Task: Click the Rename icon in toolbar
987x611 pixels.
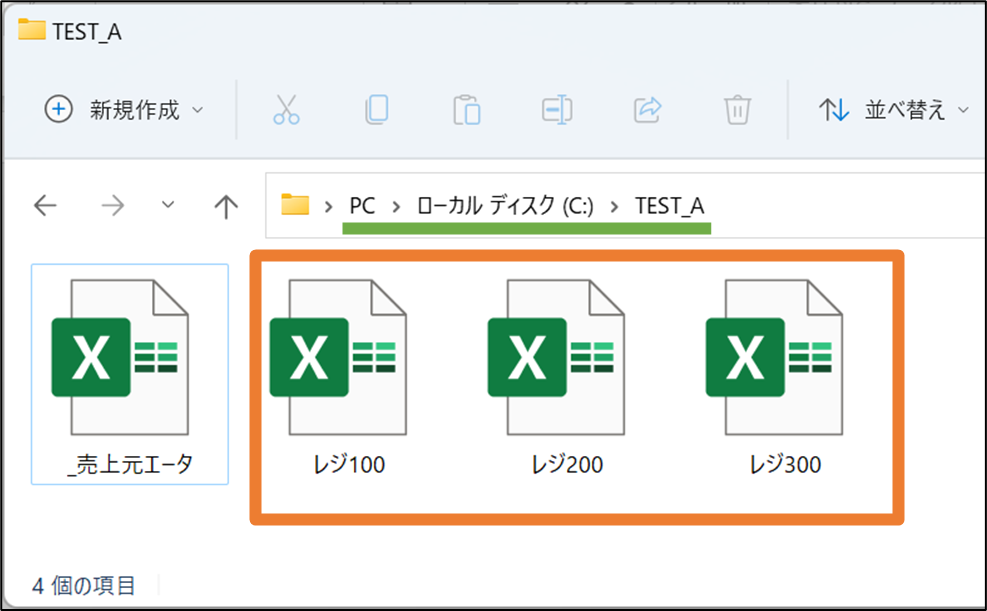Action: [x=557, y=109]
